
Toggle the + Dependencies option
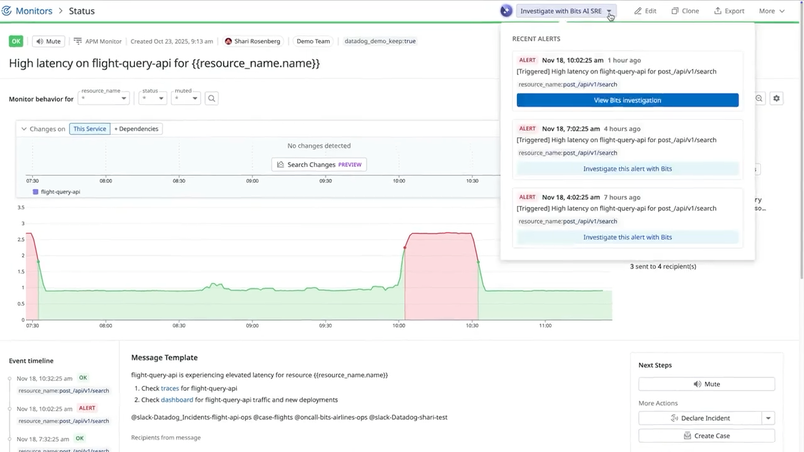(x=136, y=129)
